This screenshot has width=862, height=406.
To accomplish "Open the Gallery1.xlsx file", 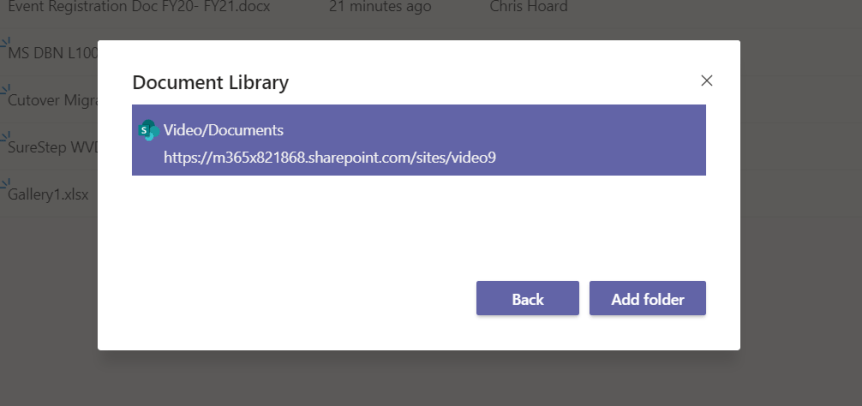I will pyautogui.click(x=49, y=194).
